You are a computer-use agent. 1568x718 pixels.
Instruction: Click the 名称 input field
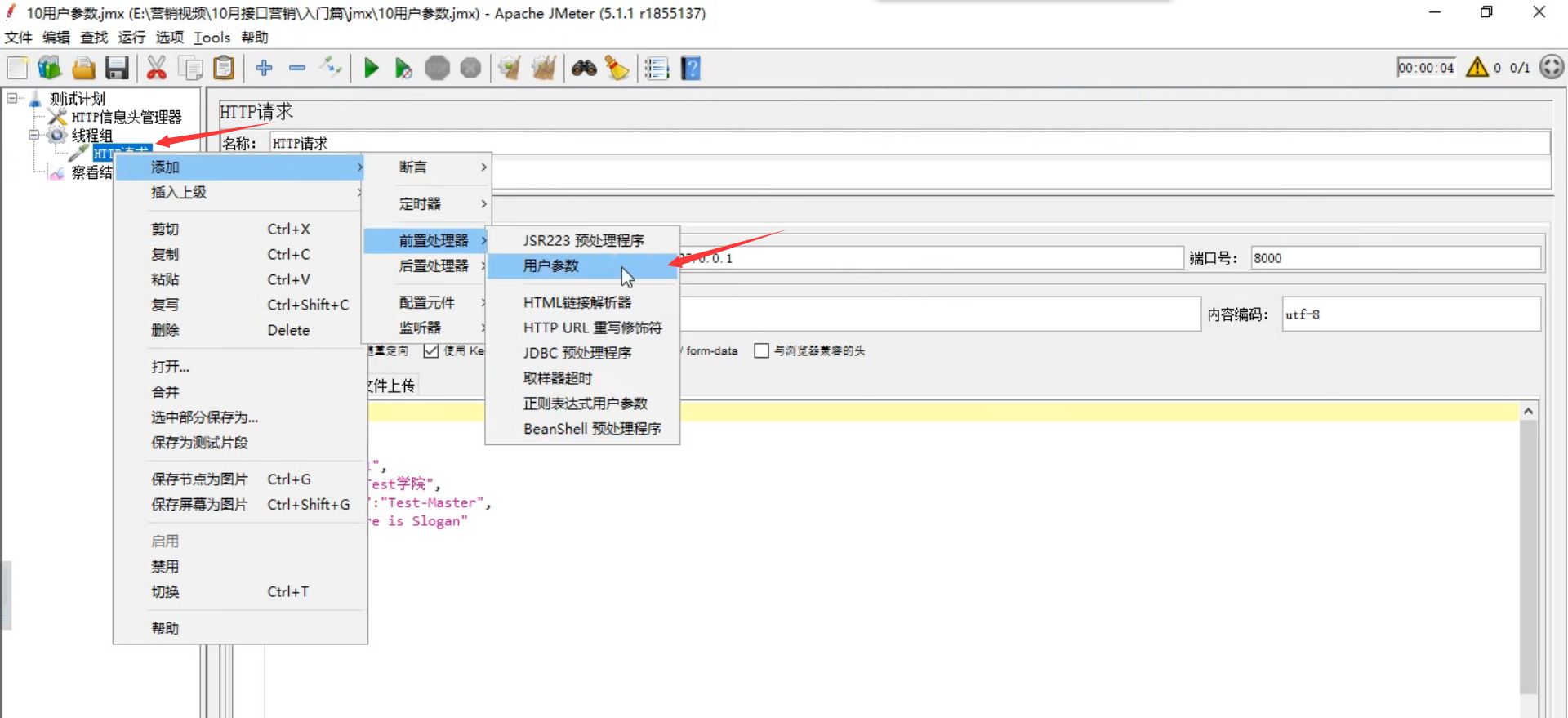pyautogui.click(x=910, y=143)
